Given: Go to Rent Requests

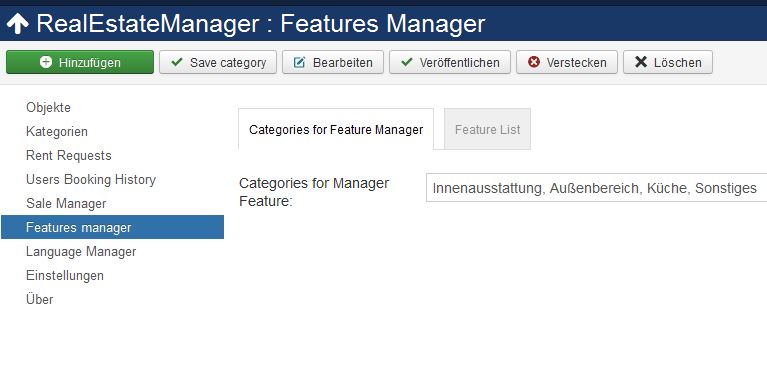Looking at the screenshot, I should point(68,155).
